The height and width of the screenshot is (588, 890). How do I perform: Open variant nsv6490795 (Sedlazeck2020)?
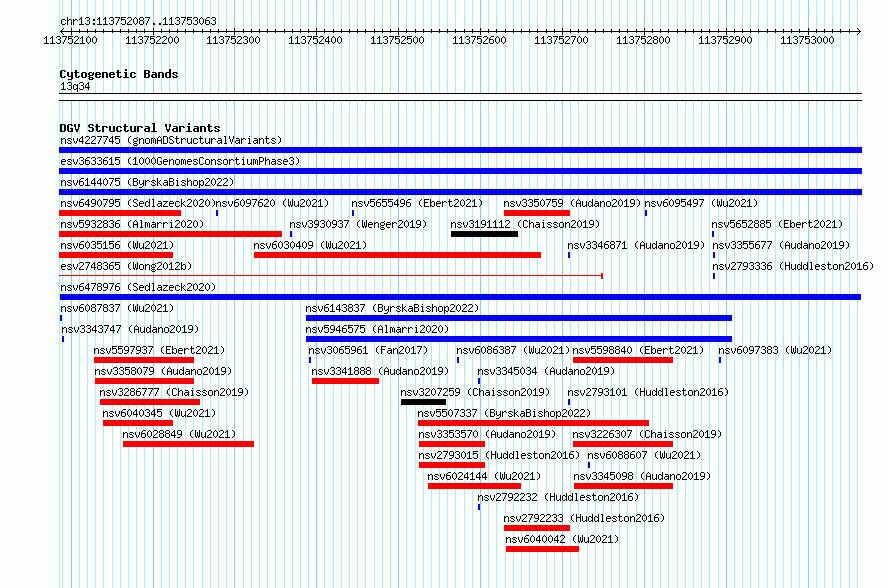tap(137, 203)
